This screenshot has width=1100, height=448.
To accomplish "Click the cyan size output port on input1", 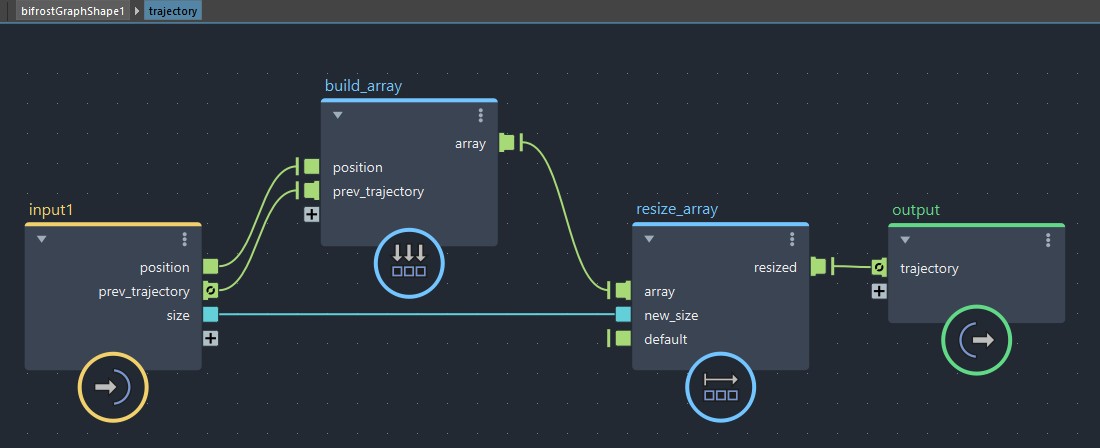I will (211, 315).
